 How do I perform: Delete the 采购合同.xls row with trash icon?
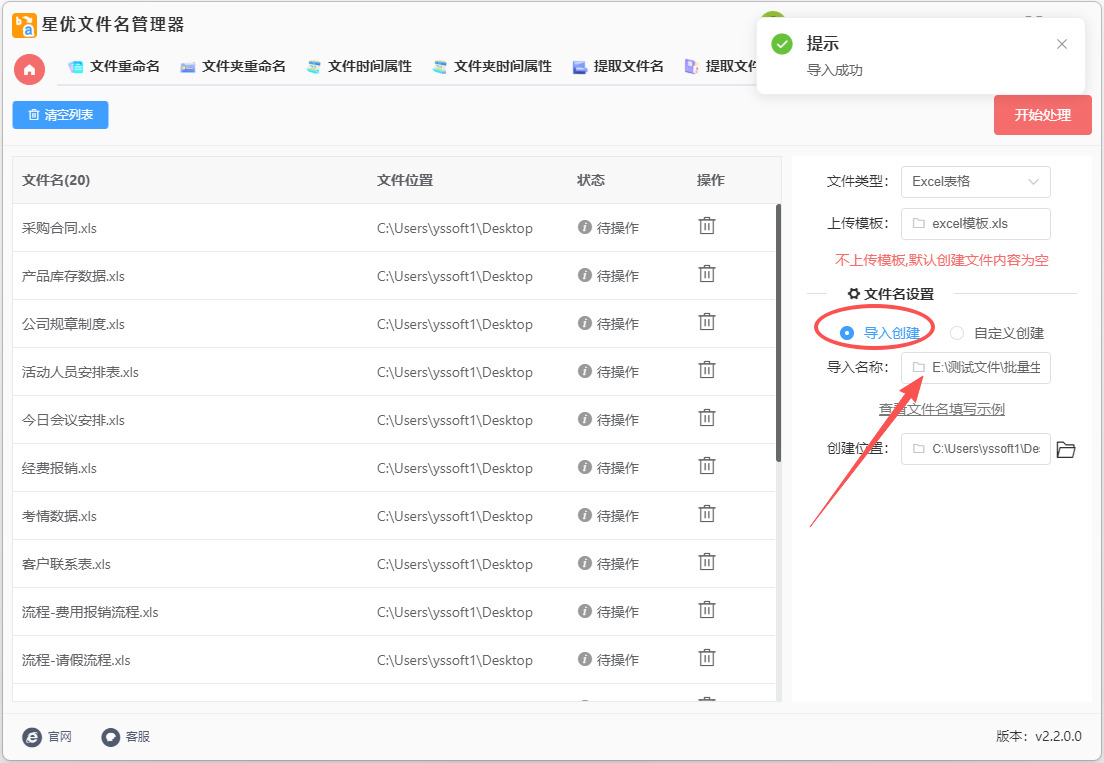706,226
